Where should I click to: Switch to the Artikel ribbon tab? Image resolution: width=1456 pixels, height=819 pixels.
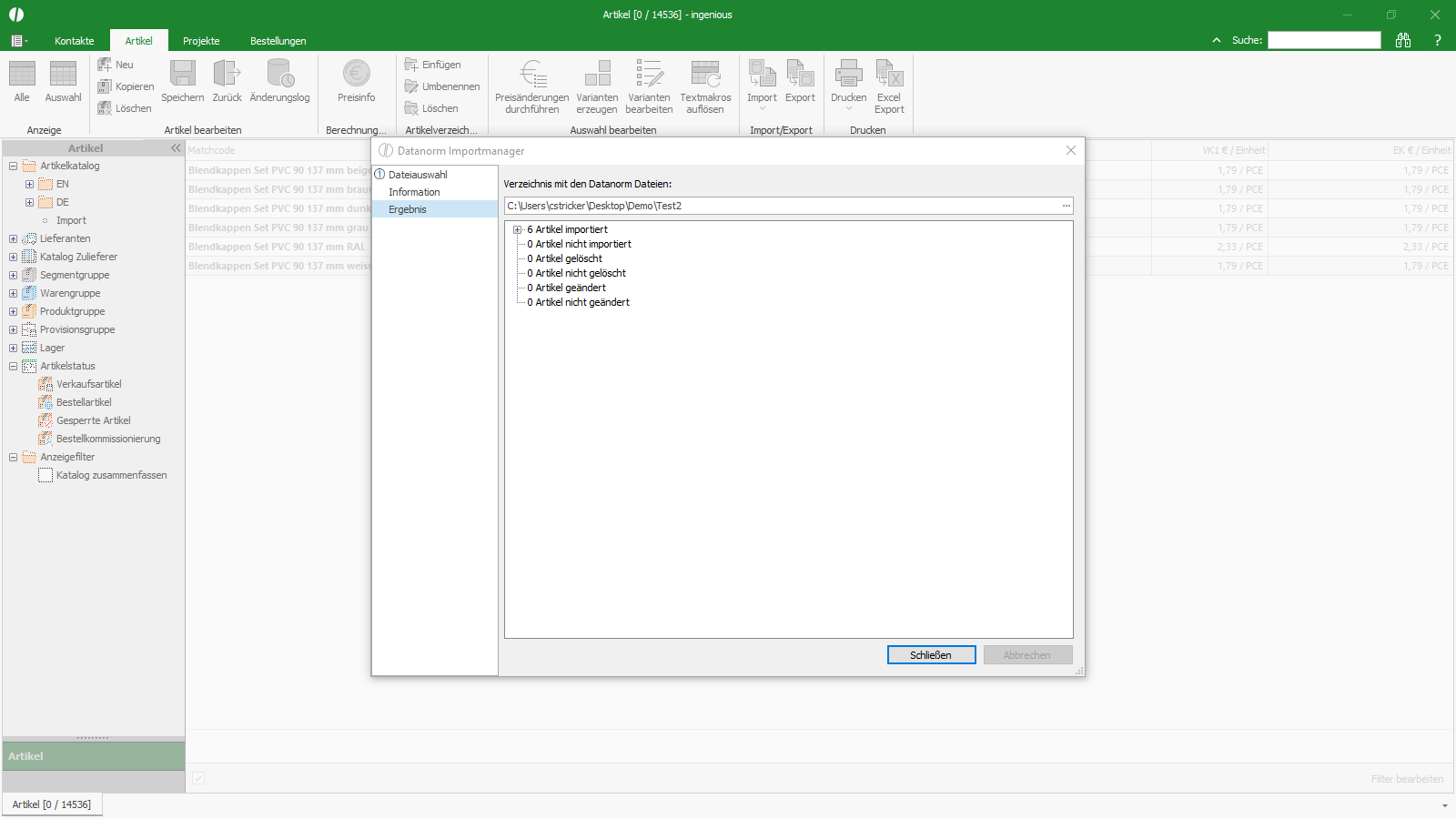[x=138, y=41]
